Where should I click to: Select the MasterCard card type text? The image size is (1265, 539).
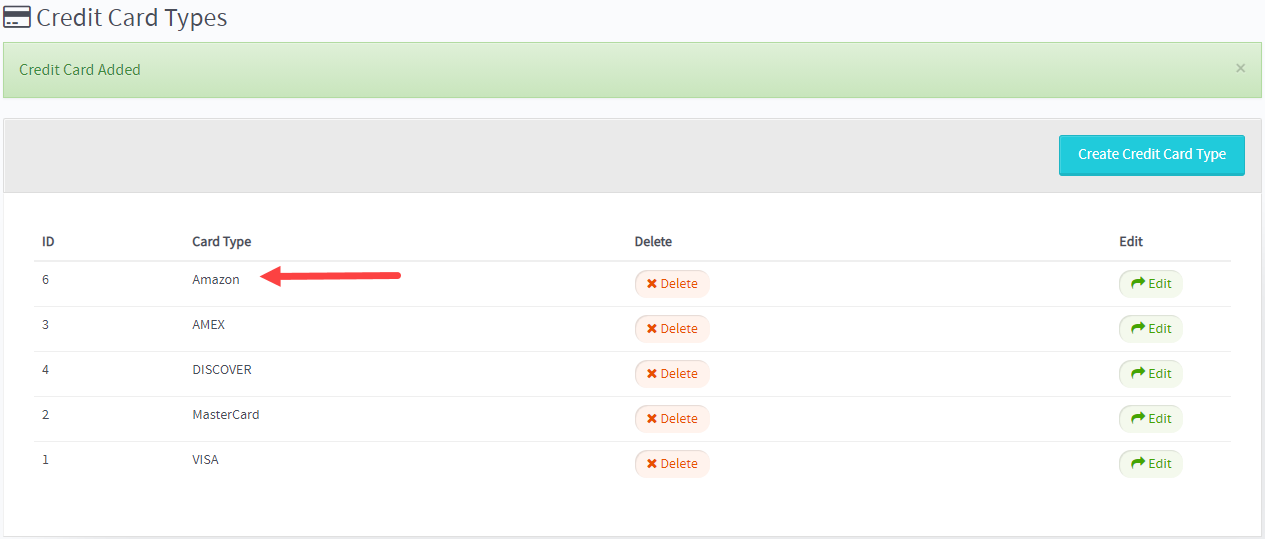(x=226, y=415)
